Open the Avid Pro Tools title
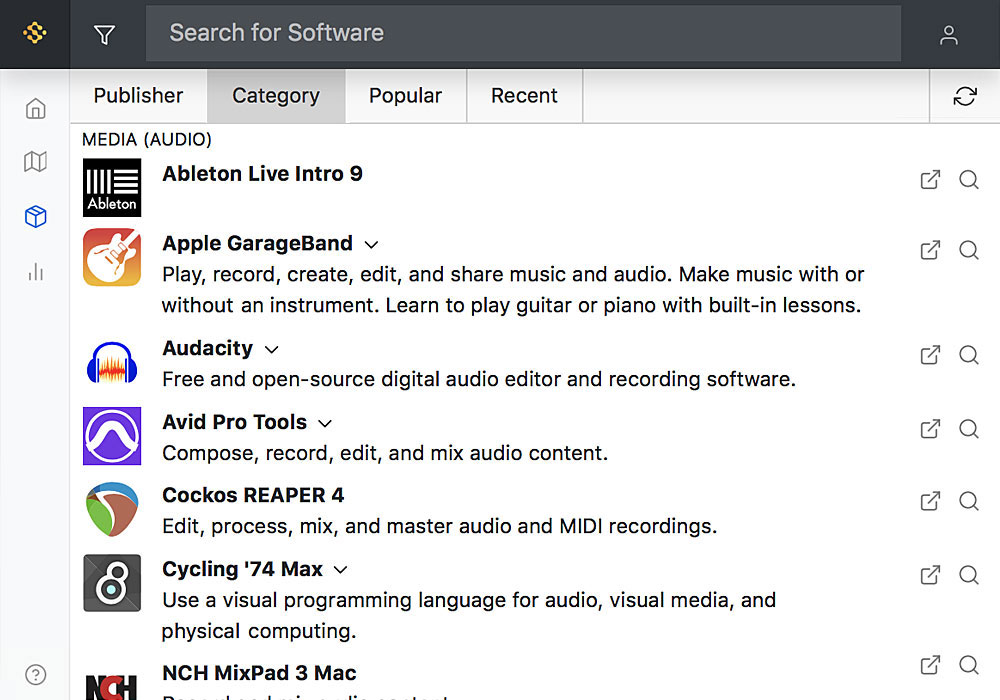The image size is (1000, 700). pos(234,422)
